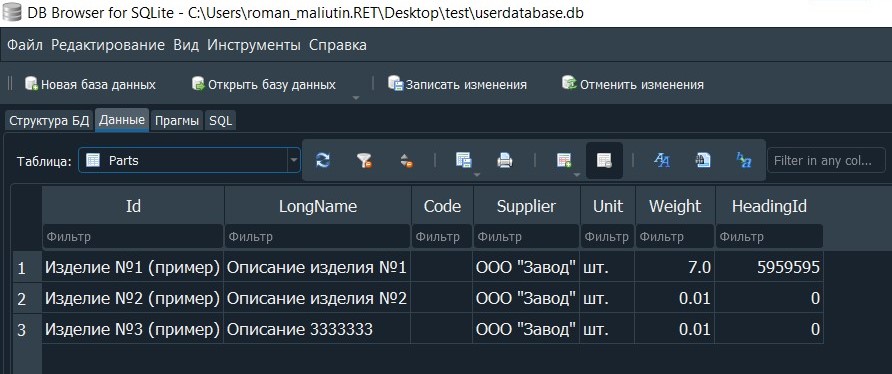Click Записать изменения button
The image size is (892, 374).
point(457,84)
